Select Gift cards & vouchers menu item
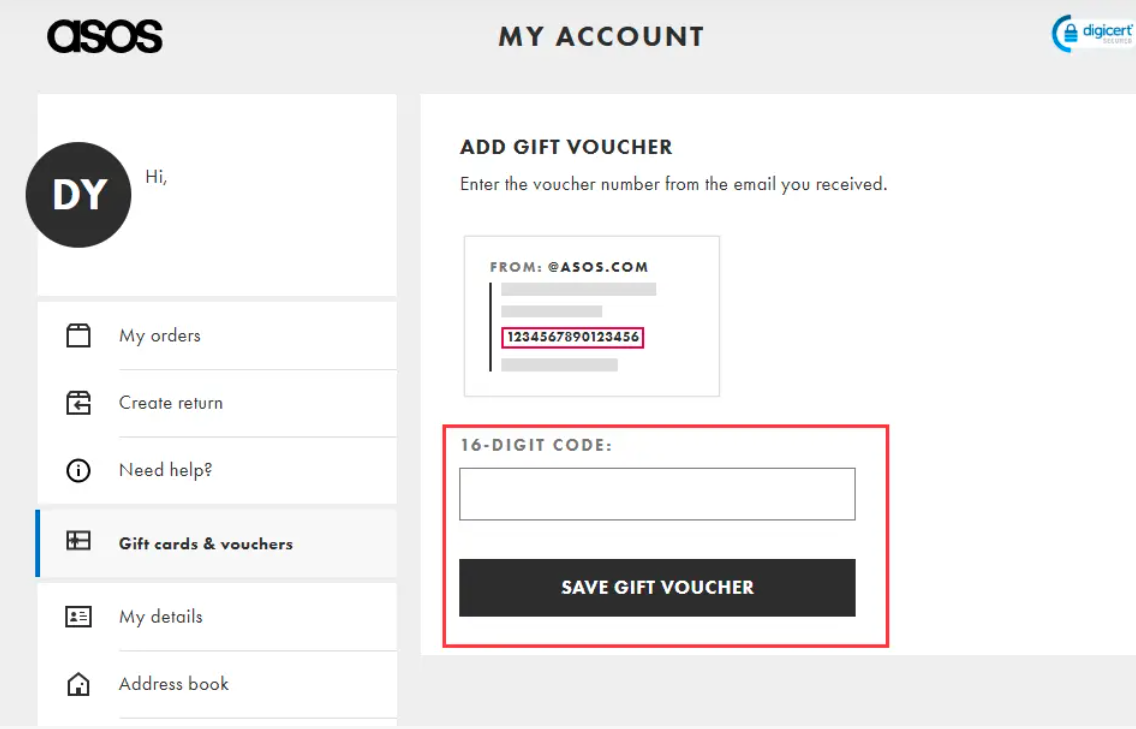This screenshot has width=1136, height=729. pos(206,544)
